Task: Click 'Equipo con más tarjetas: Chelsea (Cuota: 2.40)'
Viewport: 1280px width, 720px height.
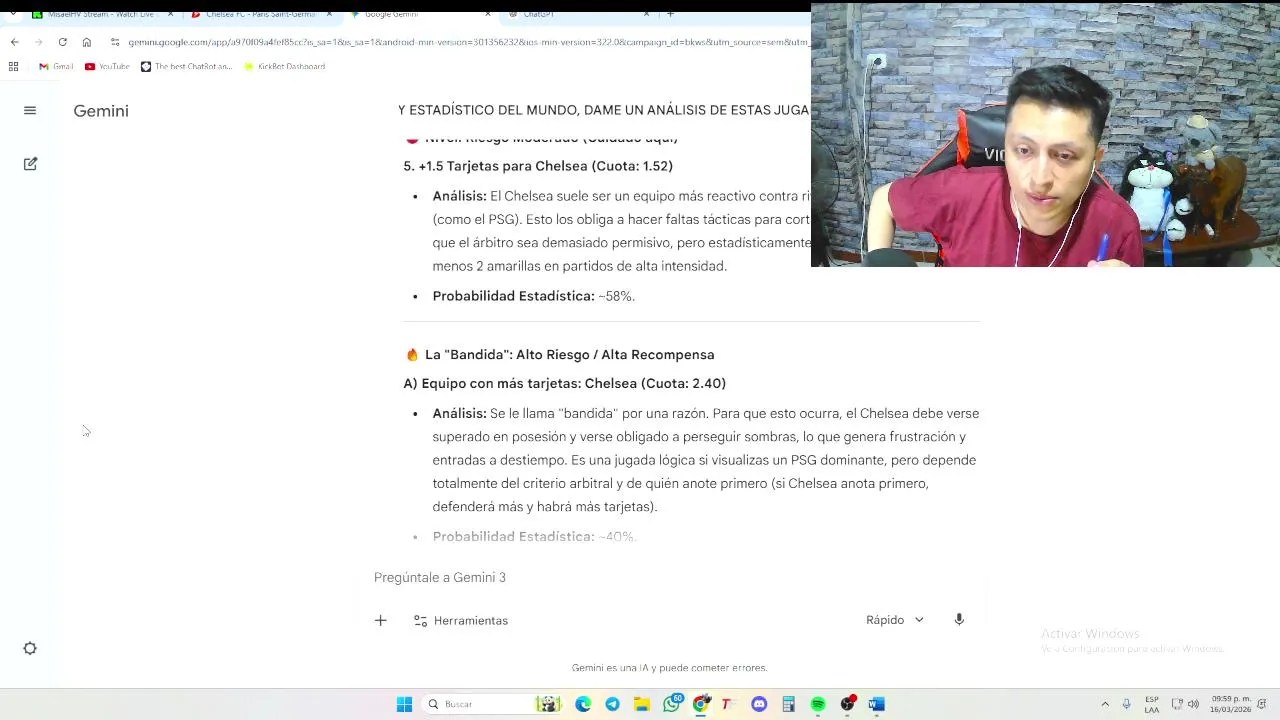Action: pos(565,384)
